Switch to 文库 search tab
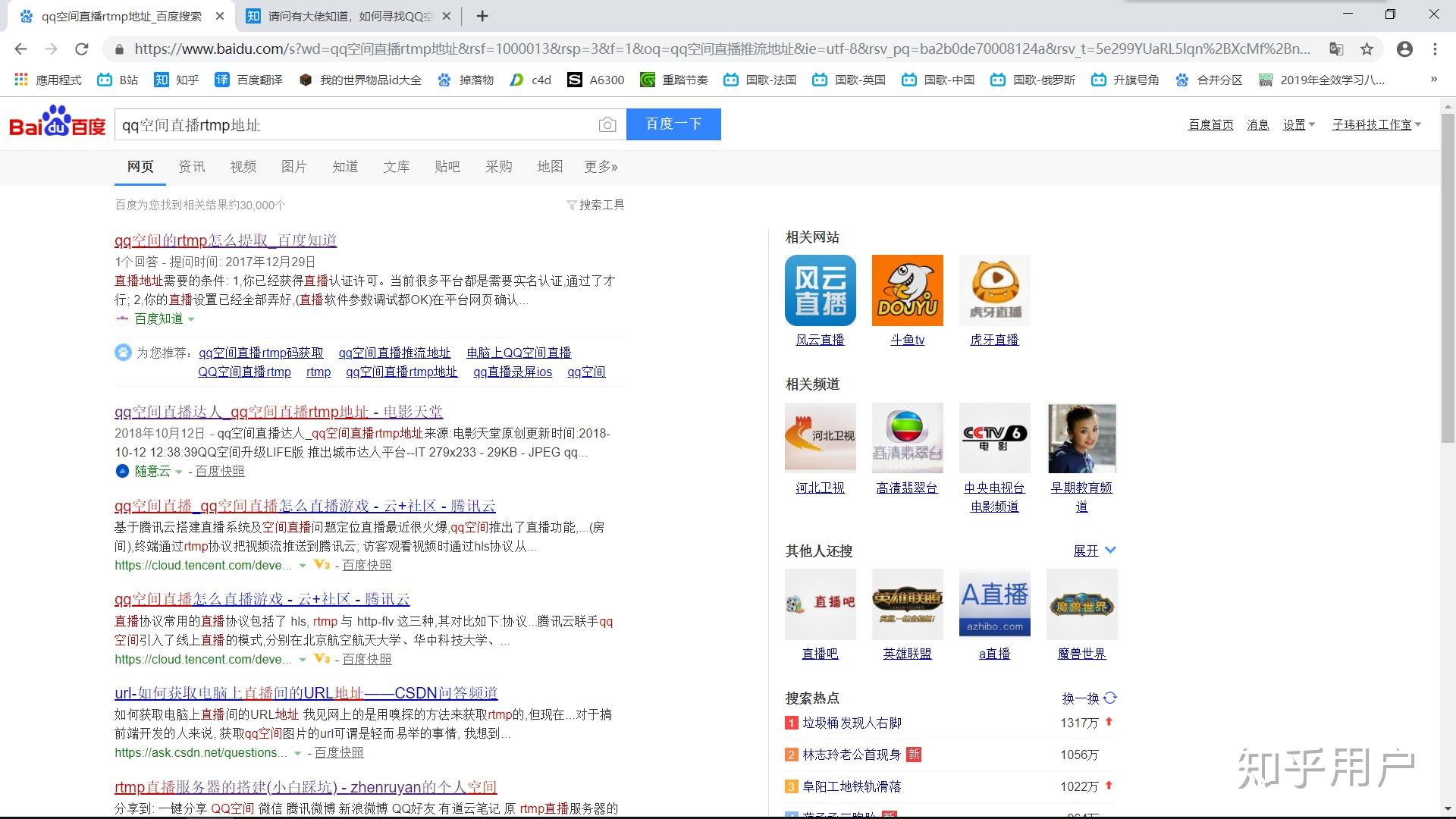The height and width of the screenshot is (819, 1456). coord(396,167)
